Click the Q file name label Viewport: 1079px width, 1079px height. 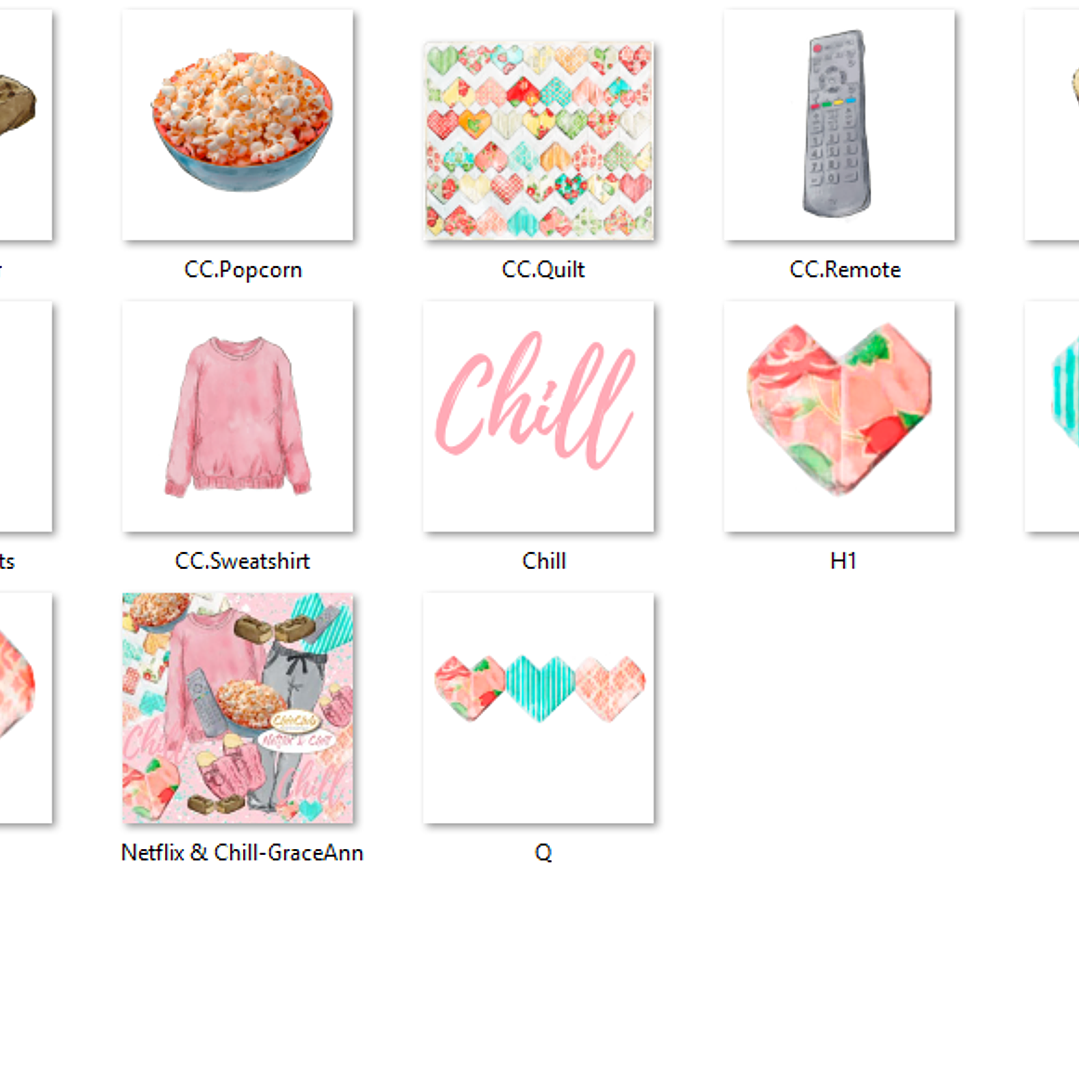tap(543, 853)
